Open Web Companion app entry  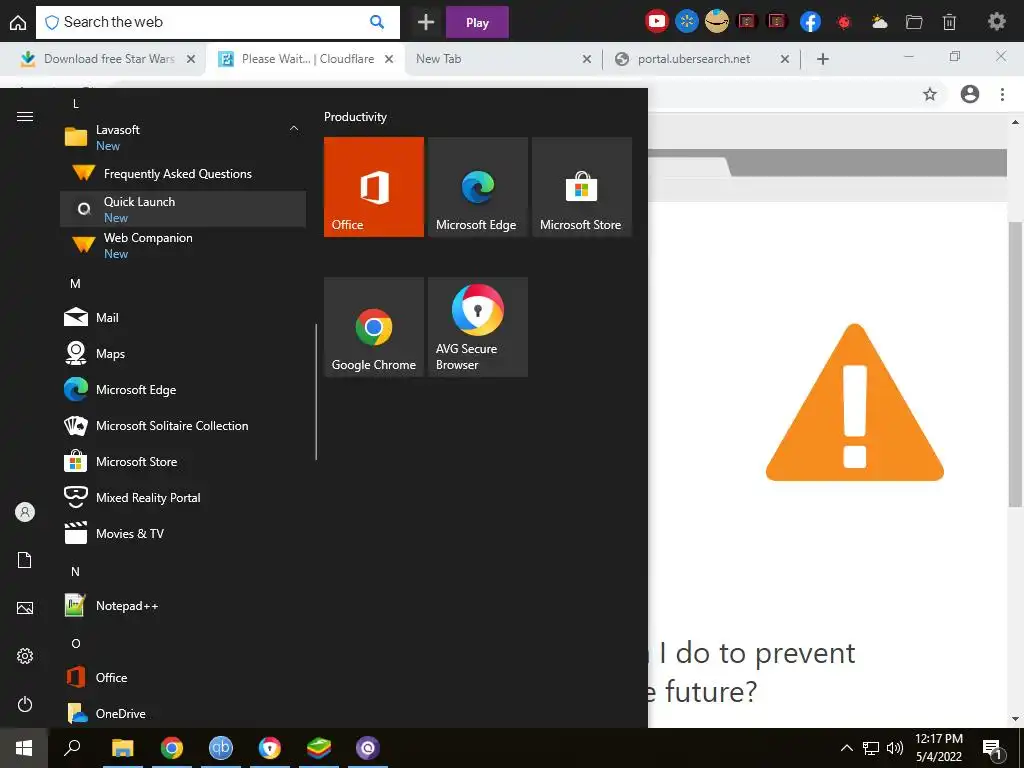pos(183,245)
